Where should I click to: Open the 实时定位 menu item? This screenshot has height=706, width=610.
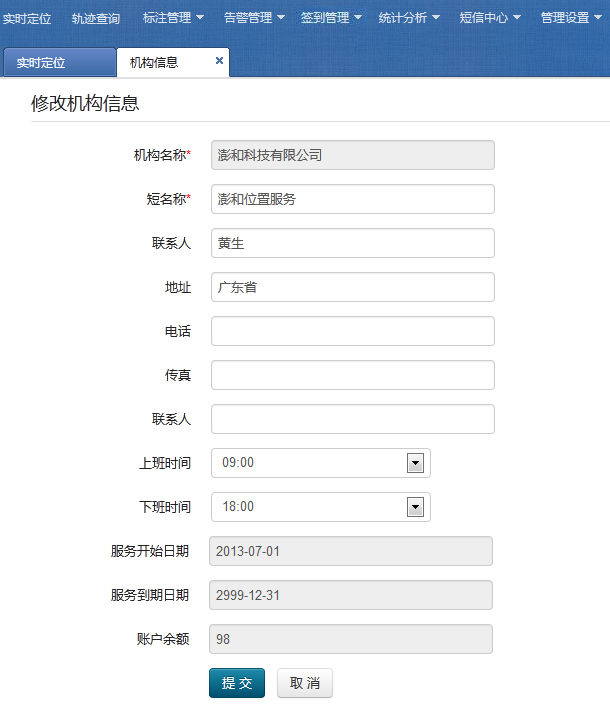click(x=27, y=18)
